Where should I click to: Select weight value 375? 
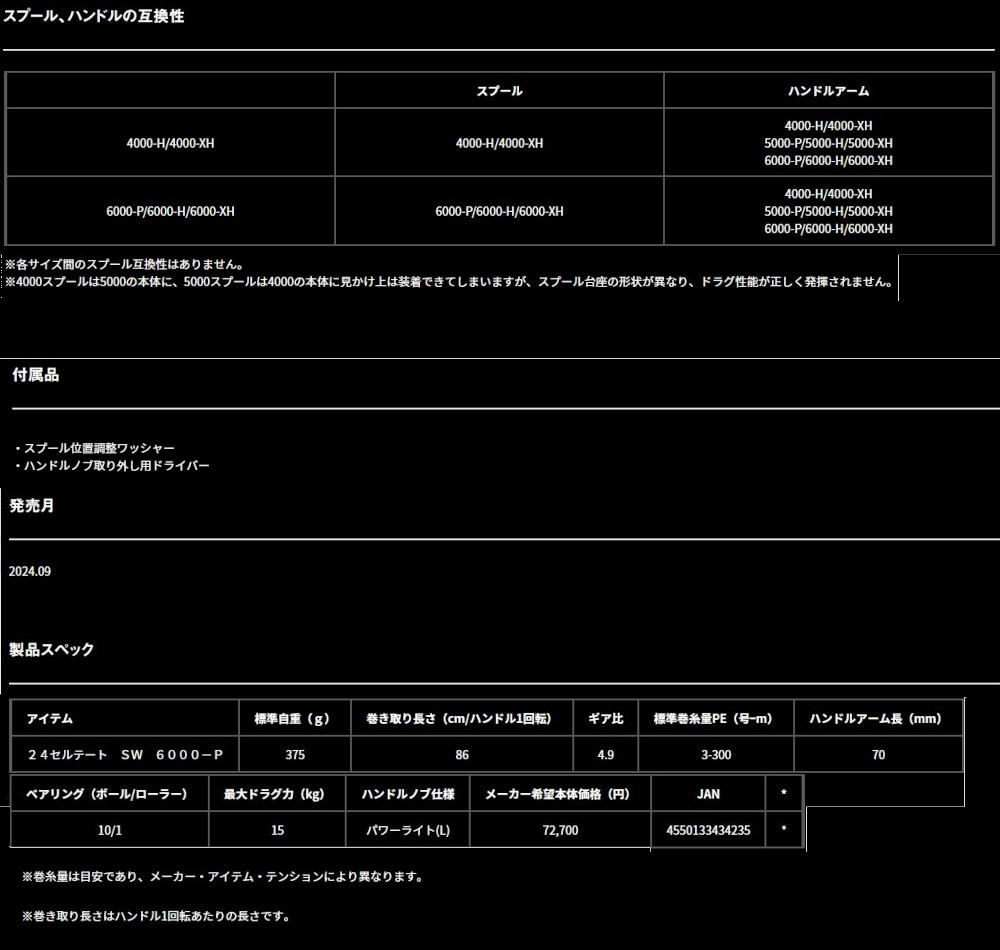click(x=295, y=755)
